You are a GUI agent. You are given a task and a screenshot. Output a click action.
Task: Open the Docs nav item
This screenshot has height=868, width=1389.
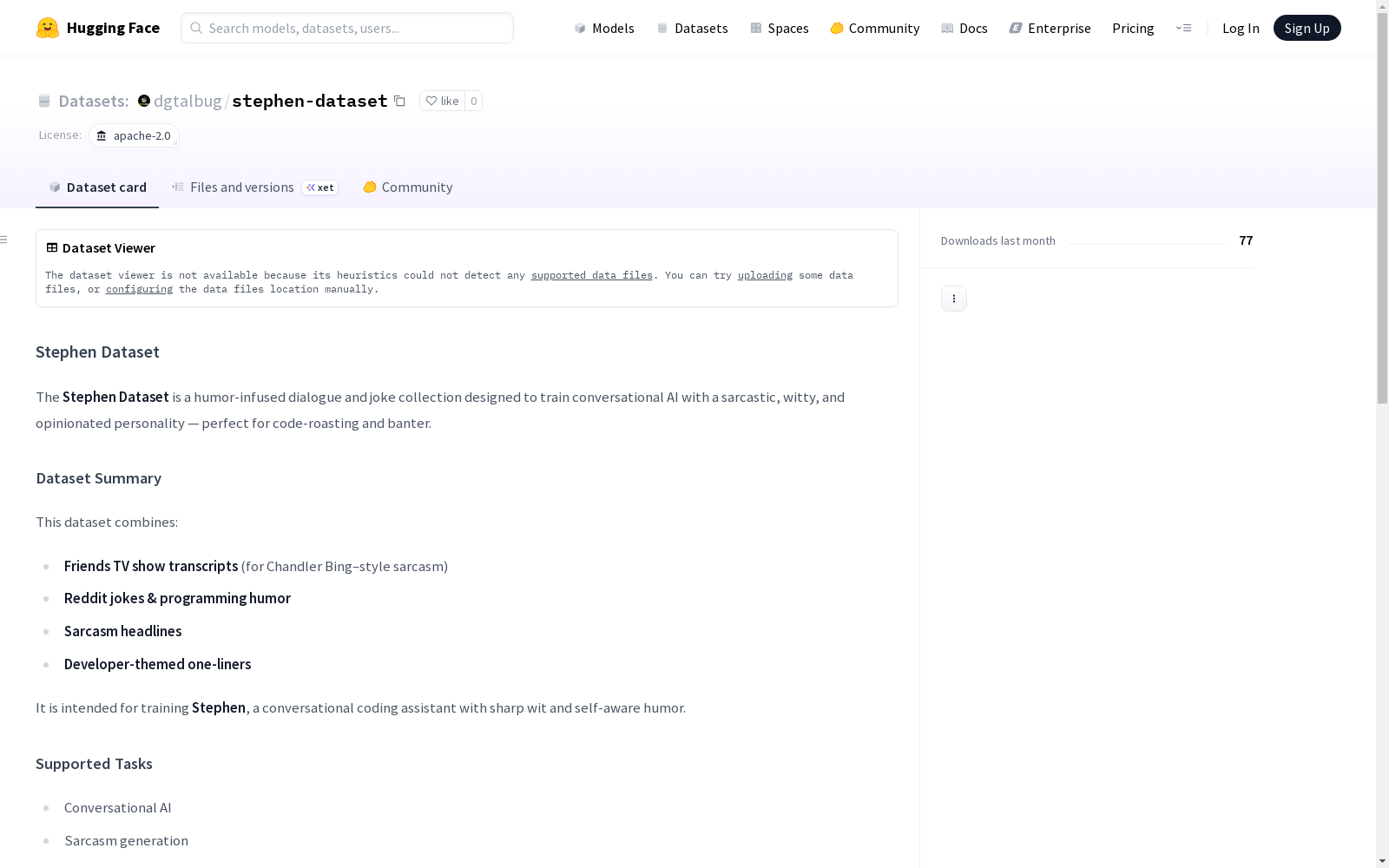tap(964, 28)
